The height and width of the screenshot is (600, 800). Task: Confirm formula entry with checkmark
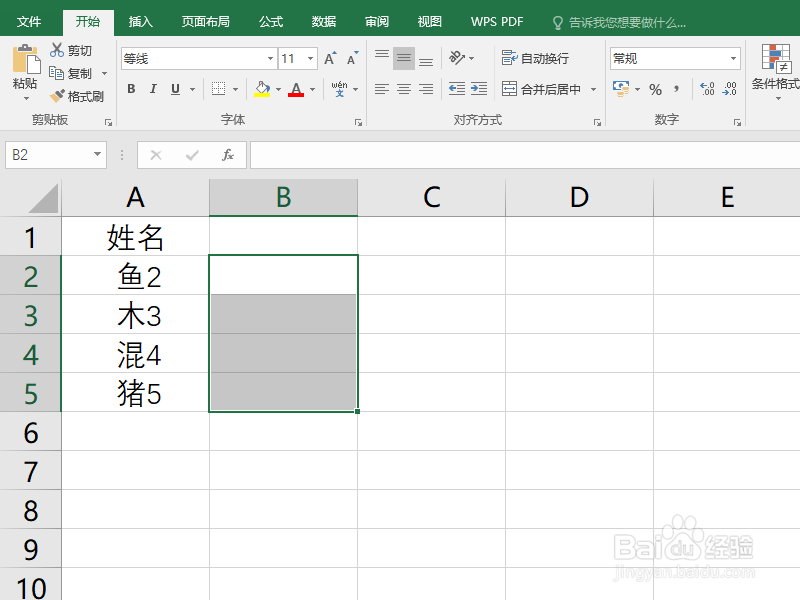[x=192, y=155]
